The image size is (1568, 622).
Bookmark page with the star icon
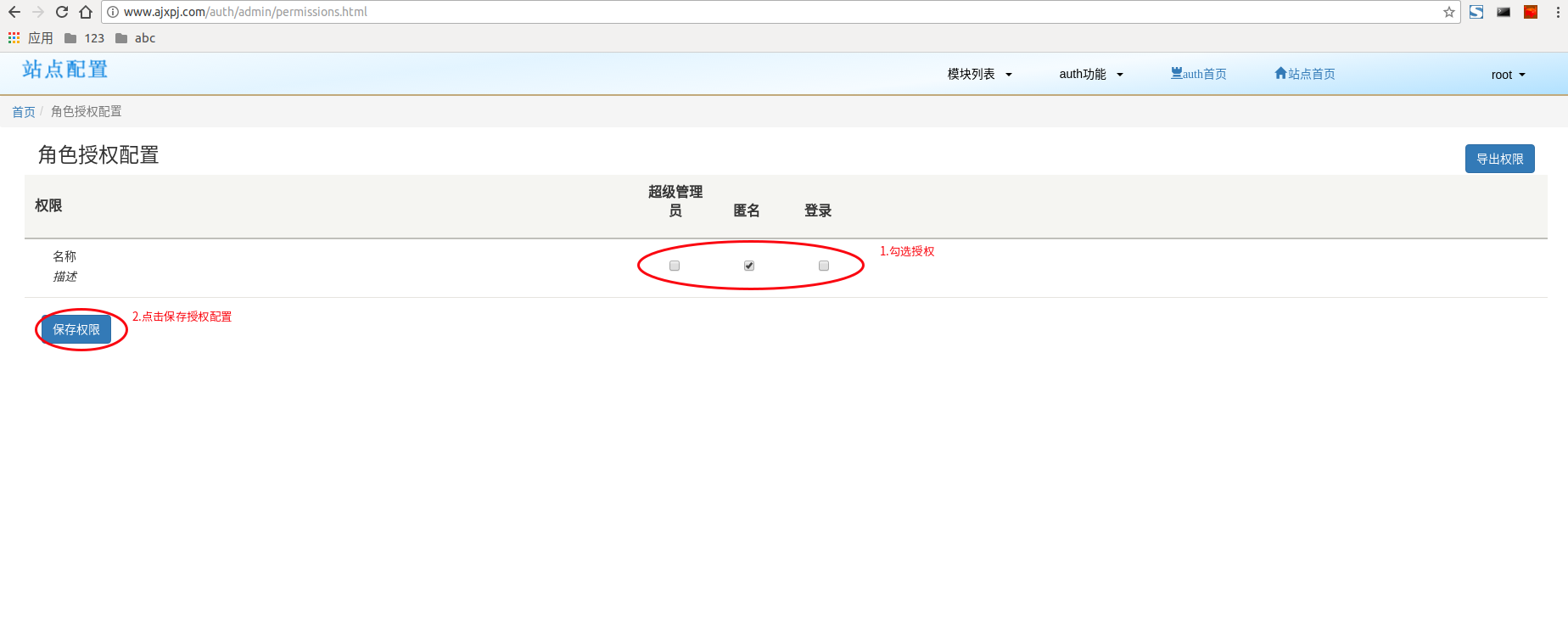1448,12
